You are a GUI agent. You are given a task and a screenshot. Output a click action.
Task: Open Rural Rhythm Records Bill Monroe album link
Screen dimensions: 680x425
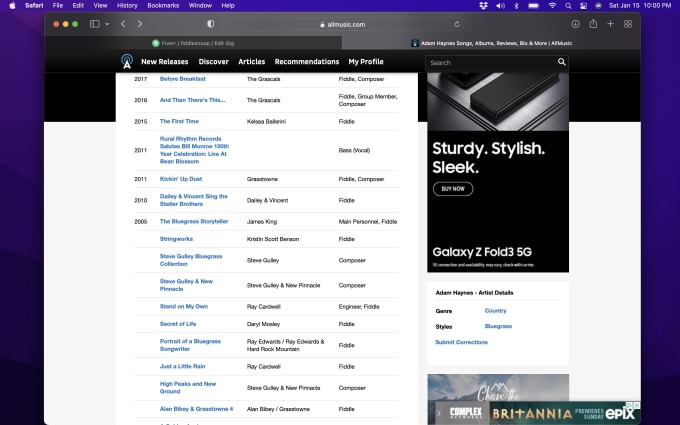194,150
